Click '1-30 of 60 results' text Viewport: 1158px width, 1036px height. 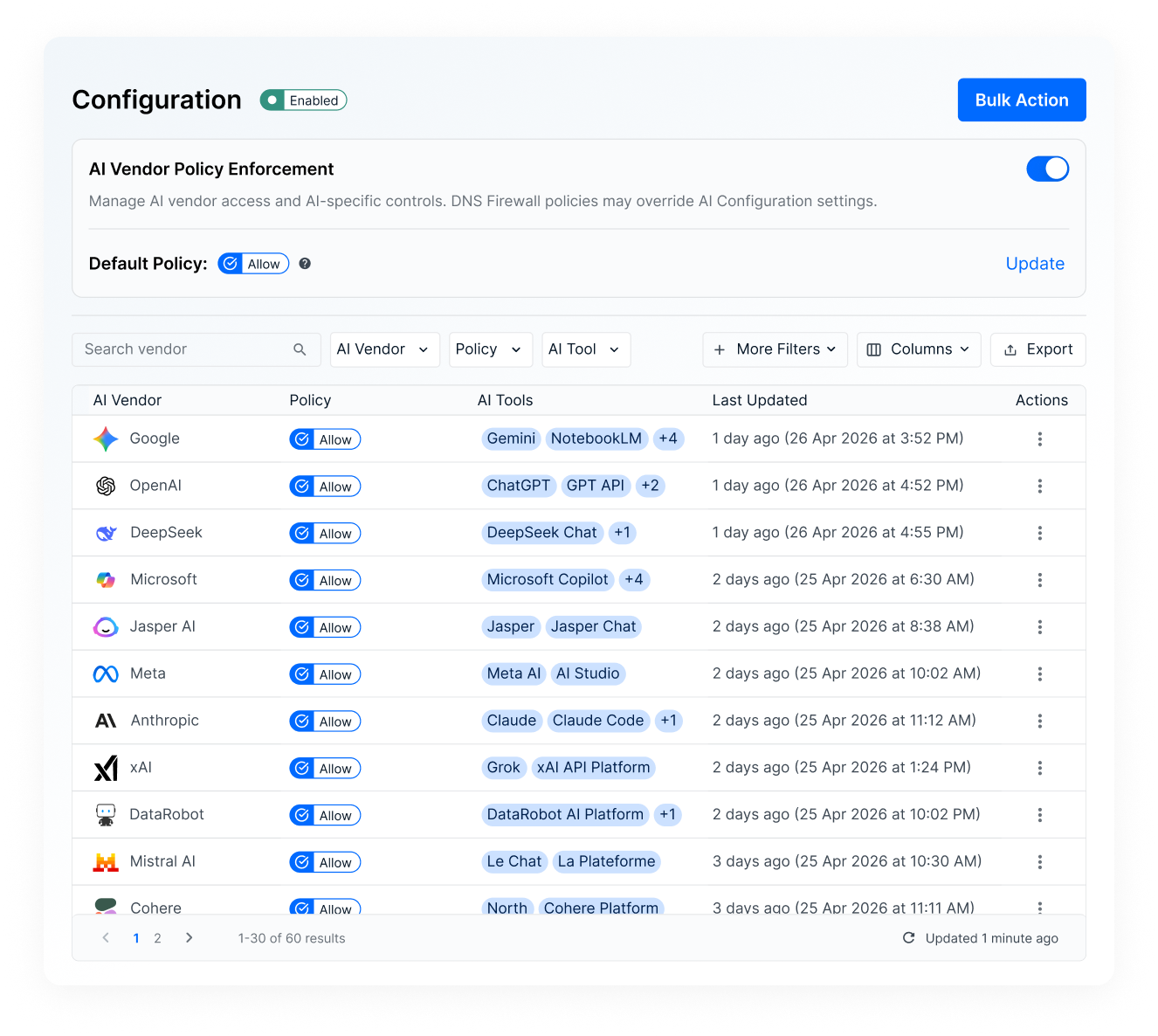click(x=292, y=938)
